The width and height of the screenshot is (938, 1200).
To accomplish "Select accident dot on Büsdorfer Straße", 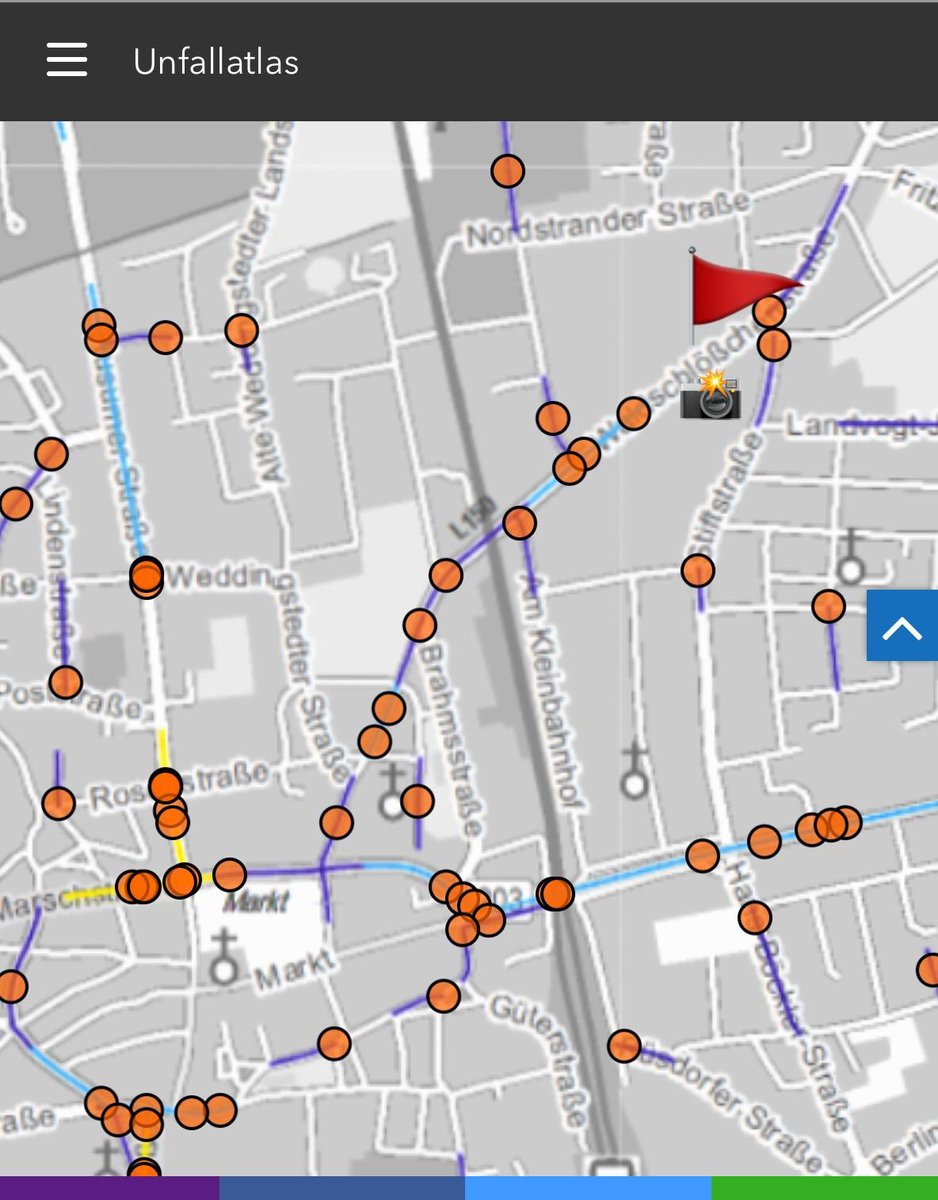I will tap(624, 1047).
